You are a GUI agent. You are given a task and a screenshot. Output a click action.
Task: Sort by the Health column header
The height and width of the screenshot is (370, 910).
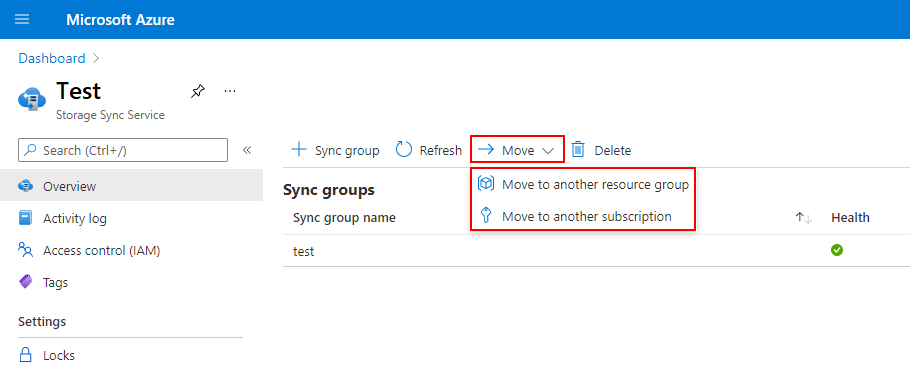click(850, 217)
